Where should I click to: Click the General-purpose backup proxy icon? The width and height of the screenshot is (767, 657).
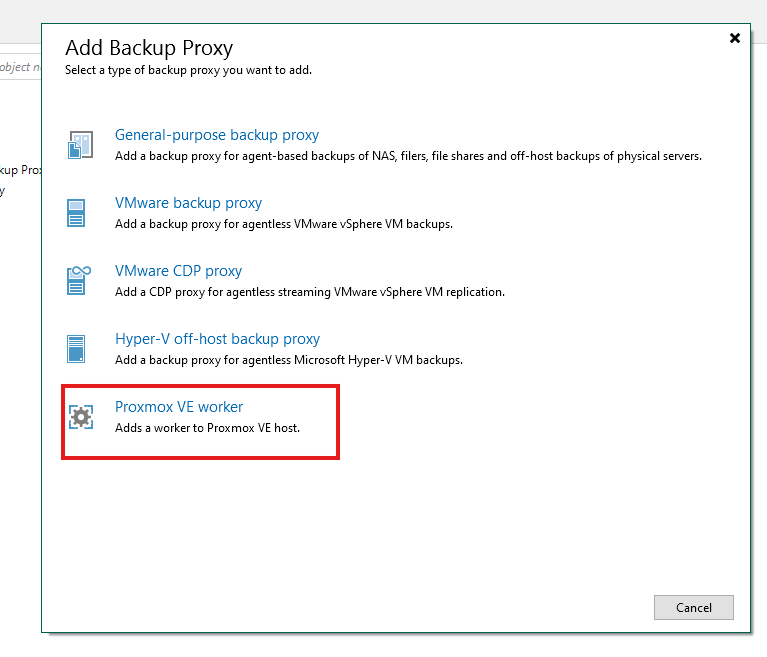coord(80,145)
